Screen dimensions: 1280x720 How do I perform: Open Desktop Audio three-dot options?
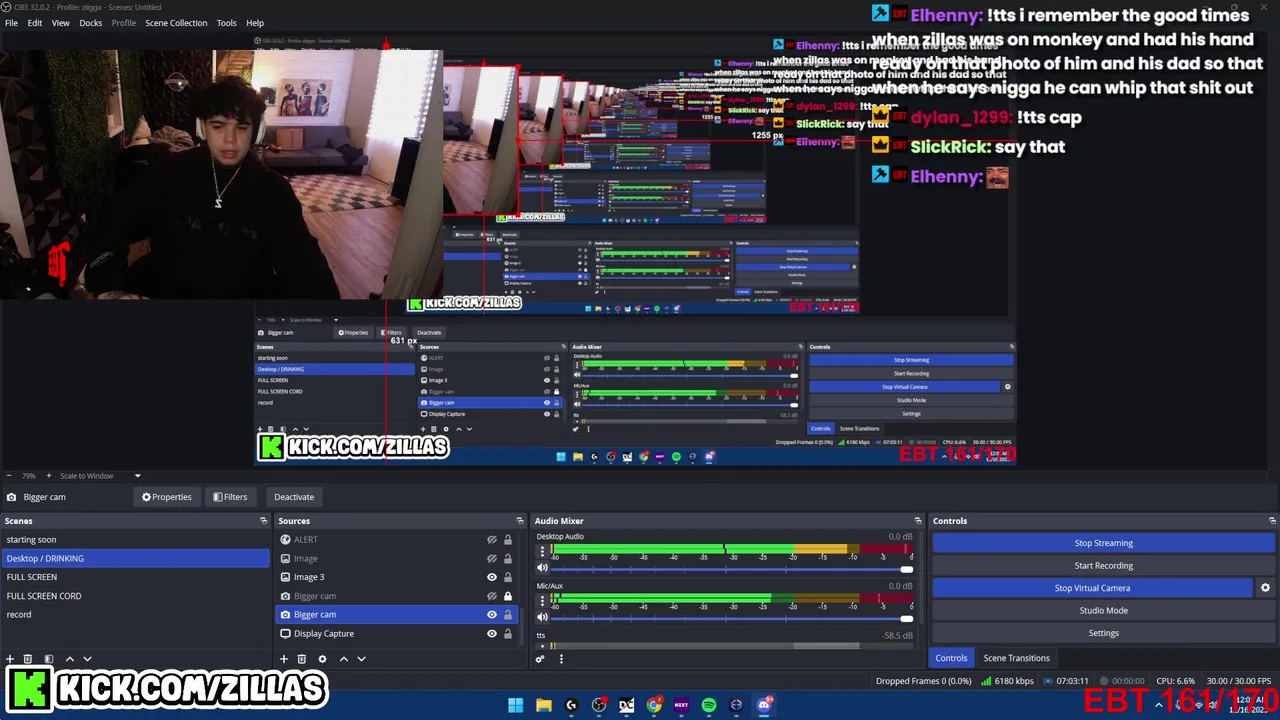click(542, 551)
